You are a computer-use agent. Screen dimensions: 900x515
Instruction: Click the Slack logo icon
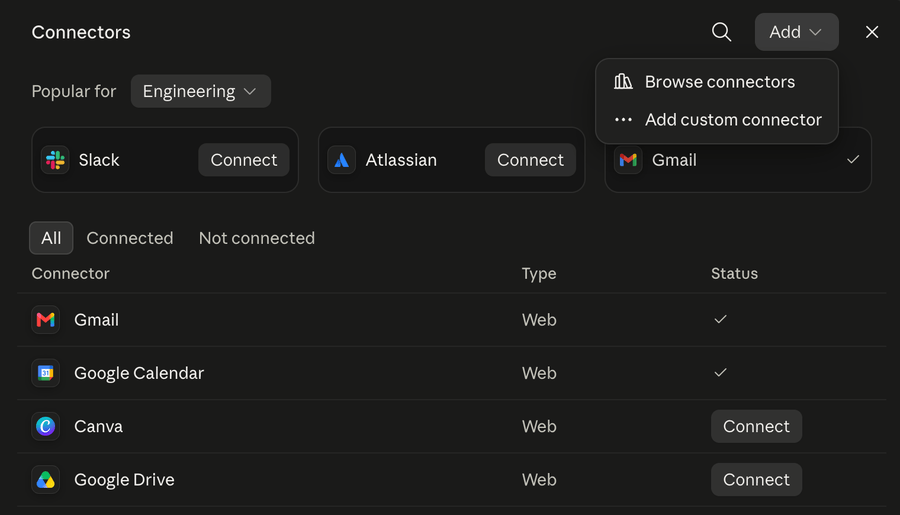point(55,160)
